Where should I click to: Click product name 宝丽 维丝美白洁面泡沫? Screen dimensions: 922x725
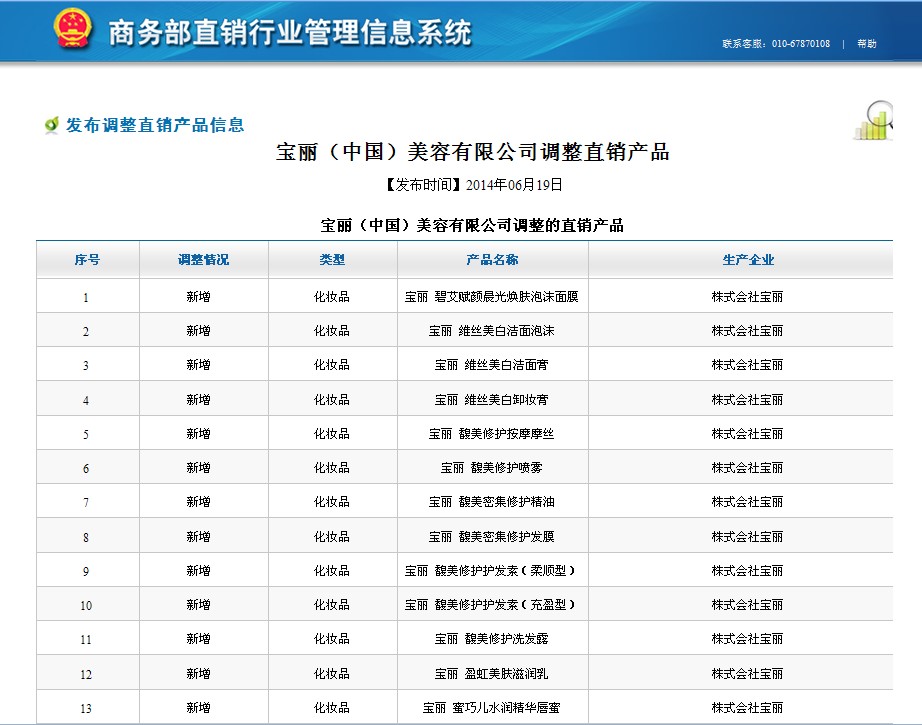coord(492,331)
